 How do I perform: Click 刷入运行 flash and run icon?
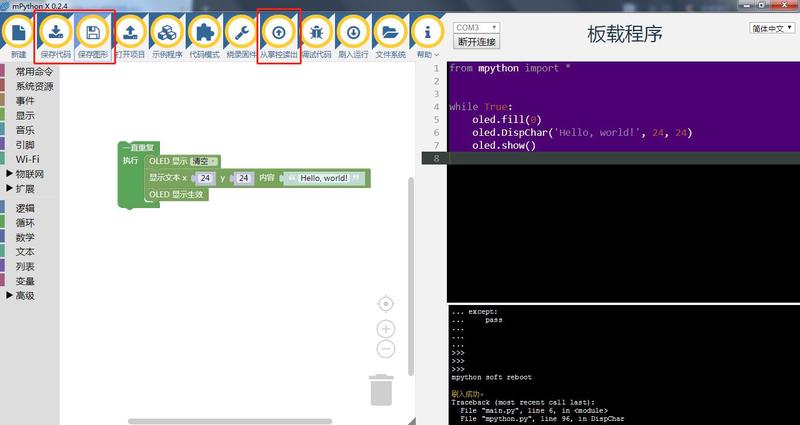[x=353, y=32]
